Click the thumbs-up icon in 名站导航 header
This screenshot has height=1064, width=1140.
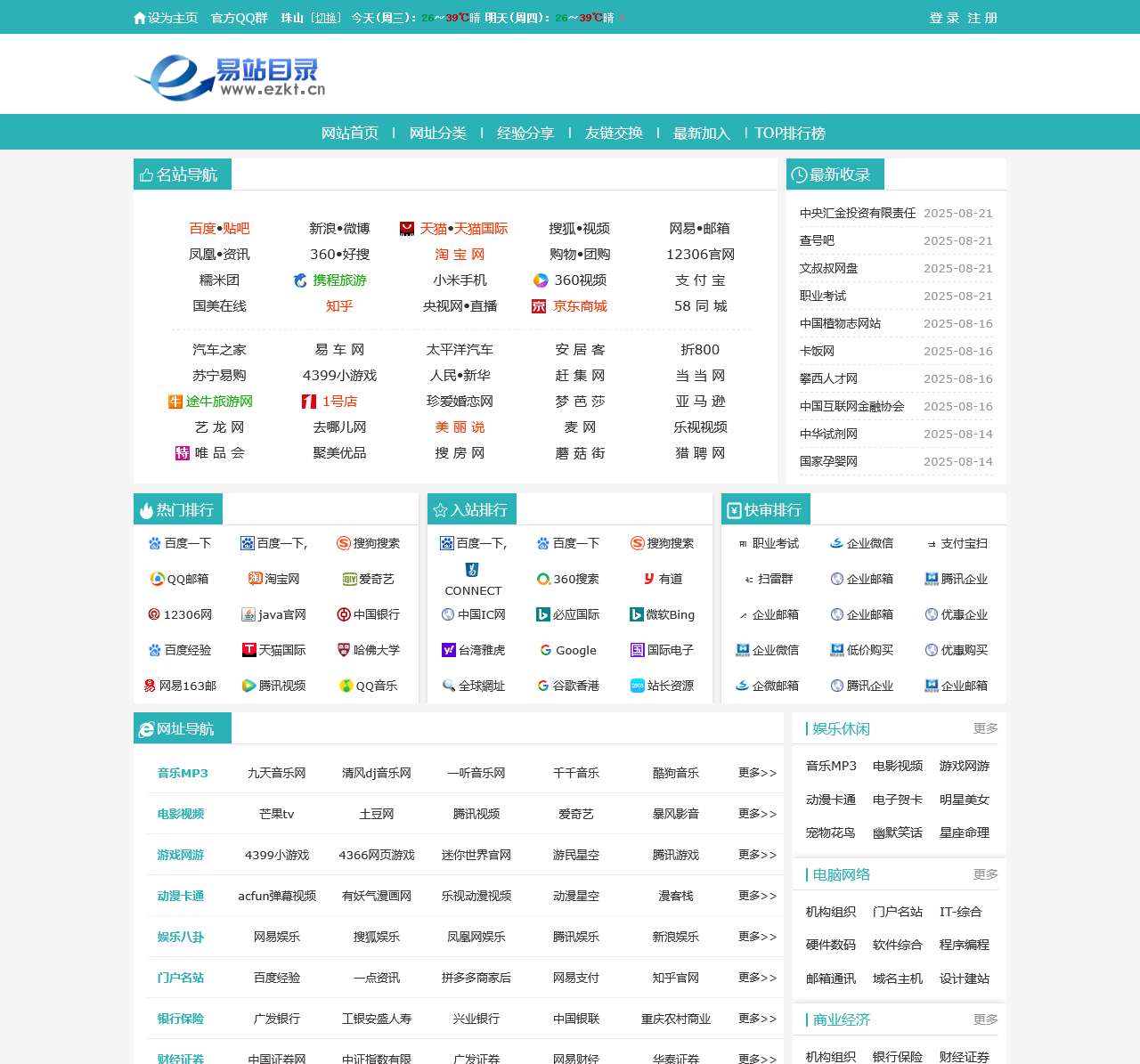click(x=147, y=175)
